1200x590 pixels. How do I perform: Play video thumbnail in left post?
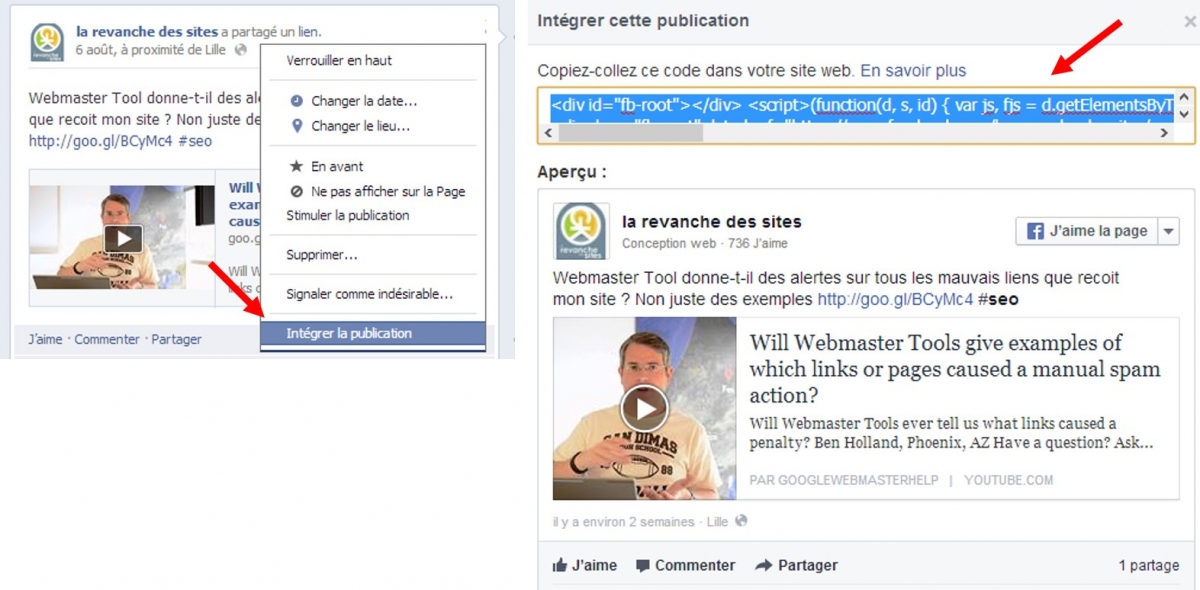point(123,238)
